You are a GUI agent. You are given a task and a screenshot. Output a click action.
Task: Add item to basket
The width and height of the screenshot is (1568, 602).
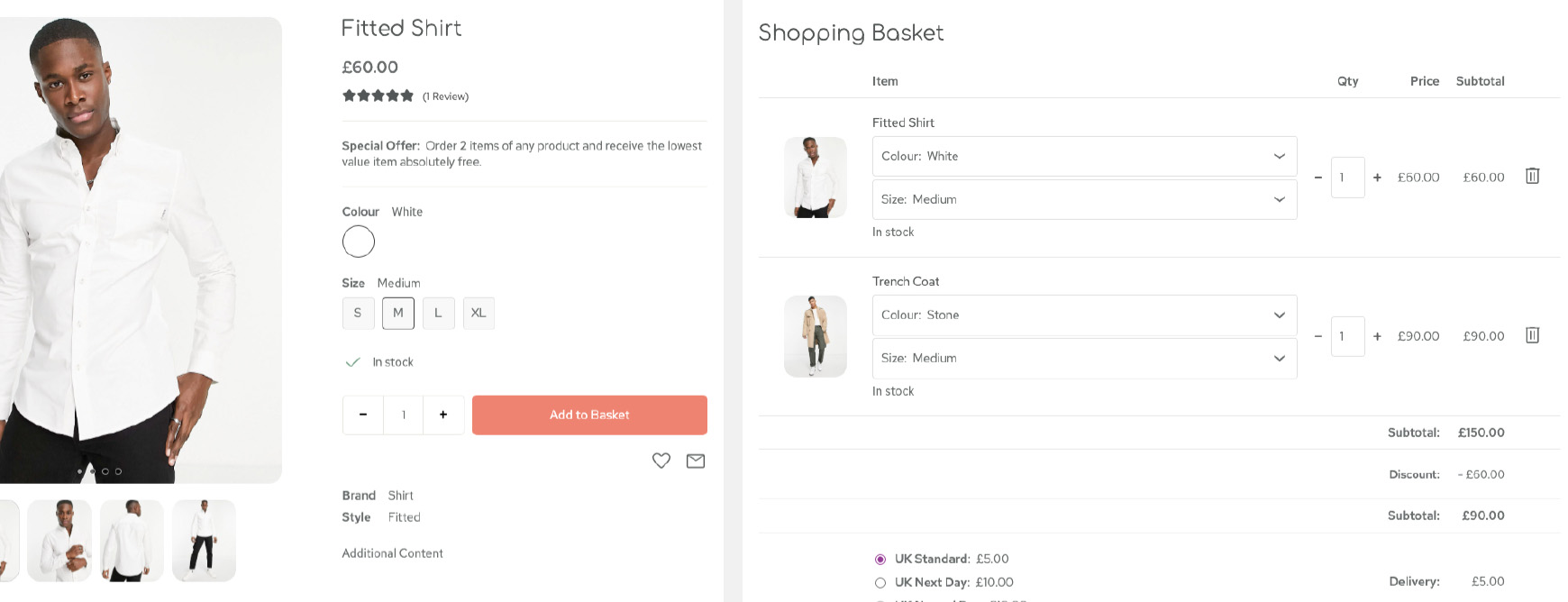(x=589, y=415)
